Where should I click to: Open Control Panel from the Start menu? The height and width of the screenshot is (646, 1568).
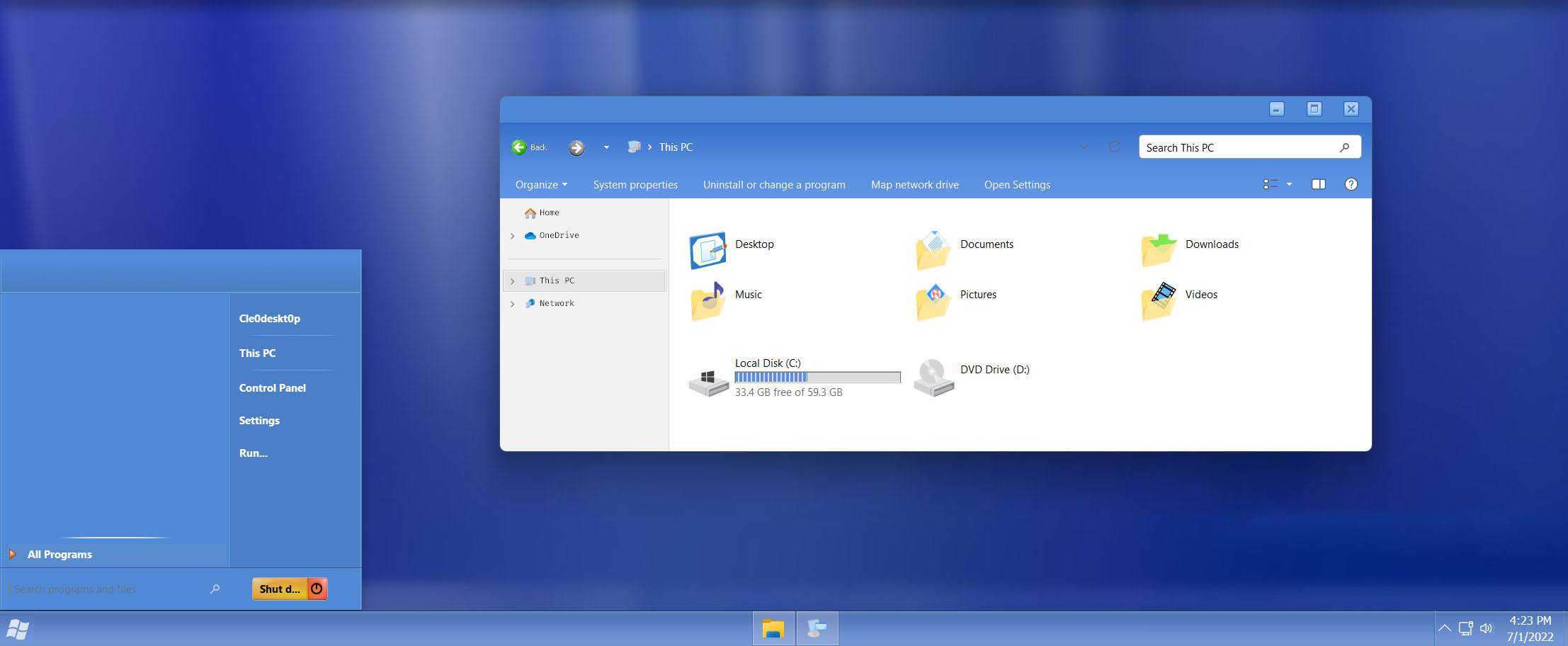(273, 388)
